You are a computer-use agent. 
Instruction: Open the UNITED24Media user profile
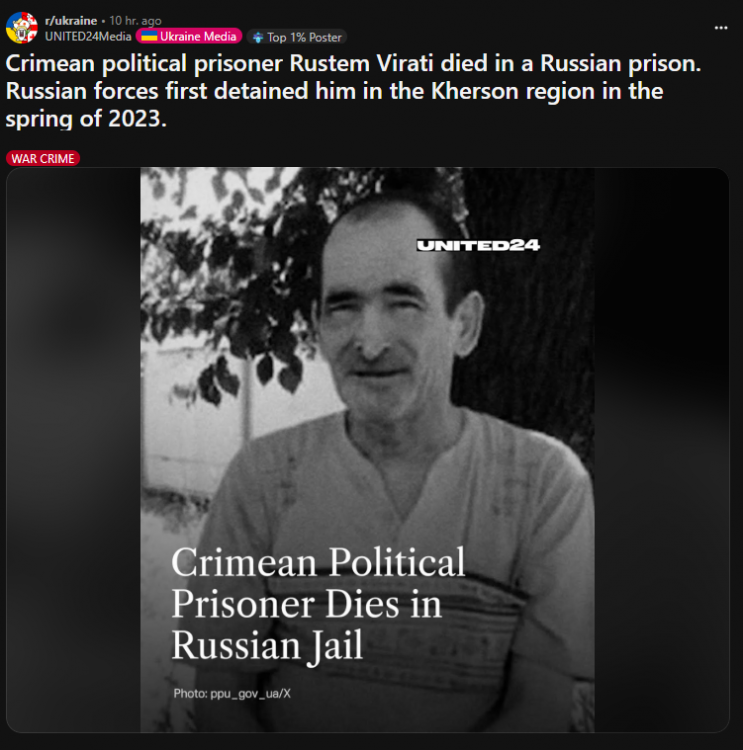88,36
